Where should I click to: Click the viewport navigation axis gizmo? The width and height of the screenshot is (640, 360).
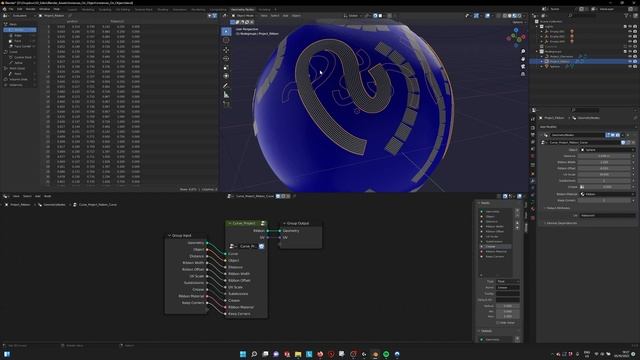516,37
